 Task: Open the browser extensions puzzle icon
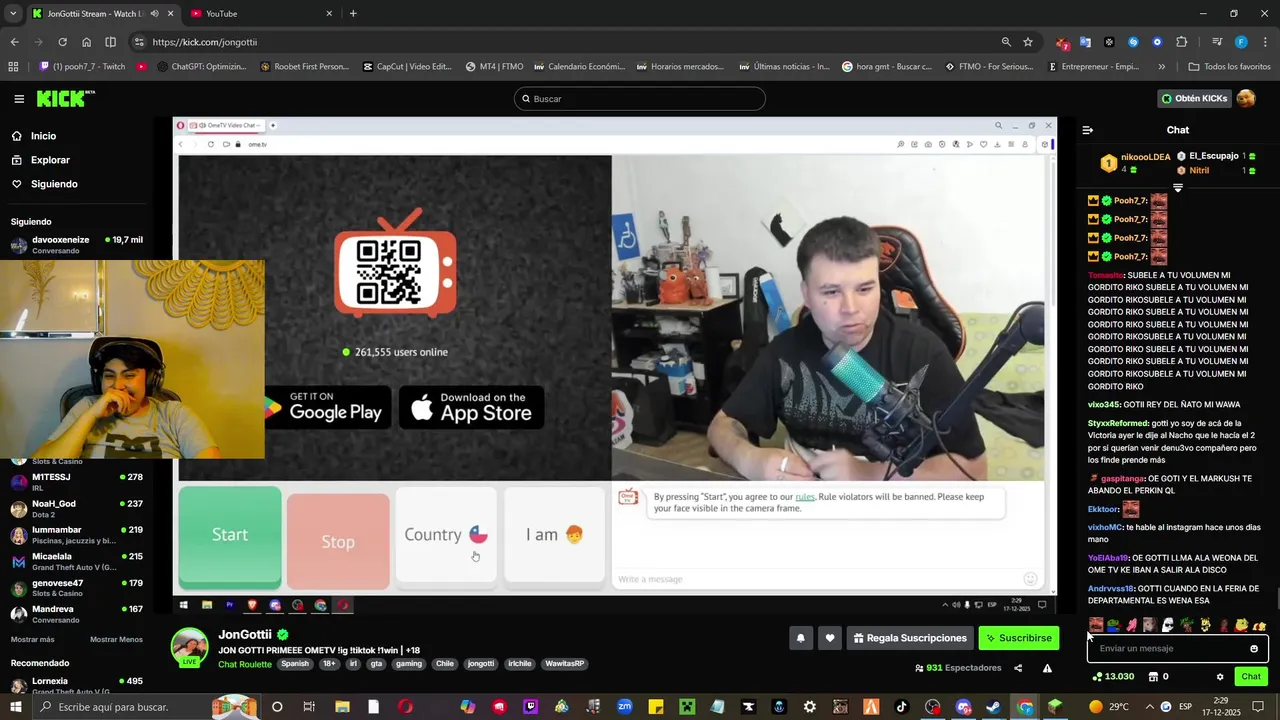(1182, 42)
